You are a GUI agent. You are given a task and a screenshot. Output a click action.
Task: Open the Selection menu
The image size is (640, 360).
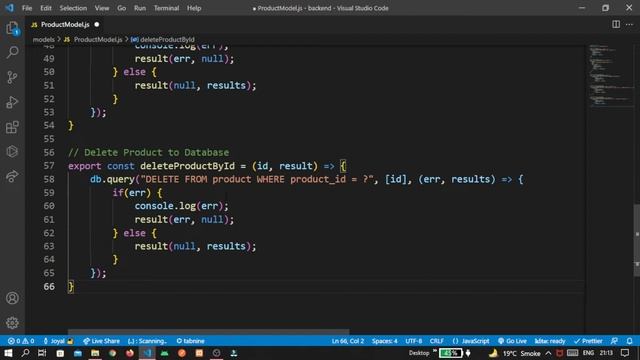73,8
